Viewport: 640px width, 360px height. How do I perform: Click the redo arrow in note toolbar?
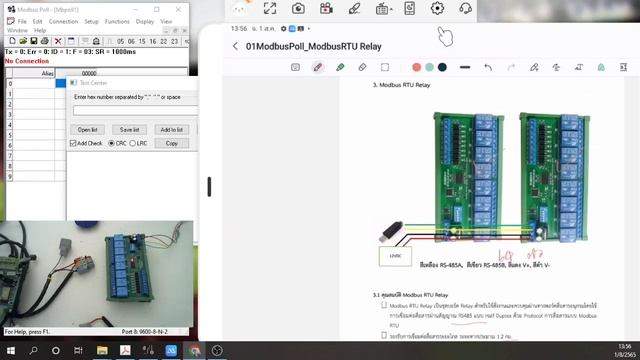click(511, 67)
